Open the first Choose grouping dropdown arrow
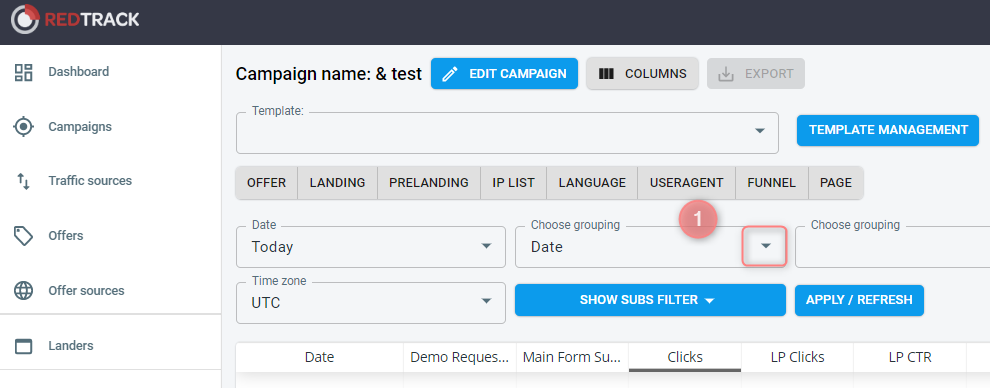The image size is (990, 388). [765, 246]
